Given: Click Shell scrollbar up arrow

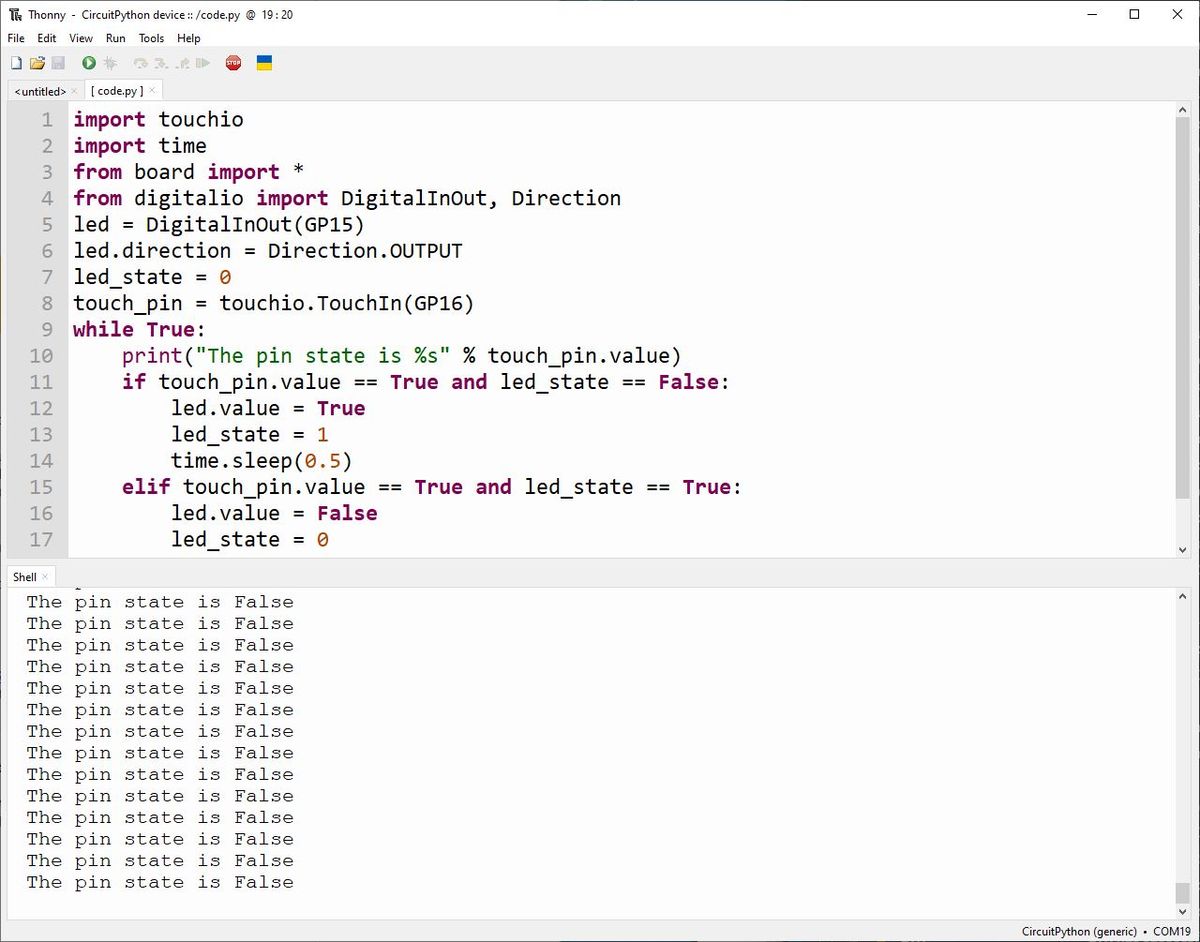Looking at the screenshot, I should pos(1183,596).
